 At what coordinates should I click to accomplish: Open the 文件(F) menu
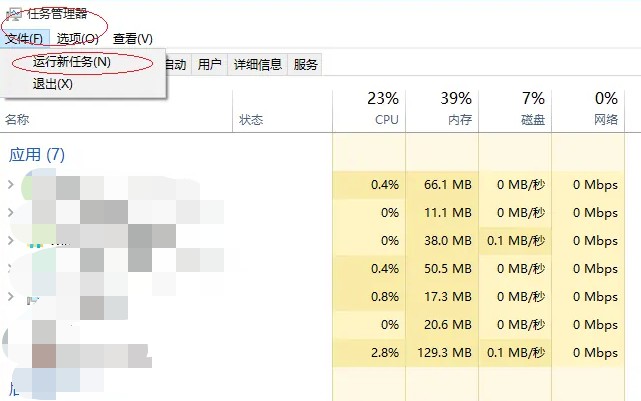[x=23, y=38]
